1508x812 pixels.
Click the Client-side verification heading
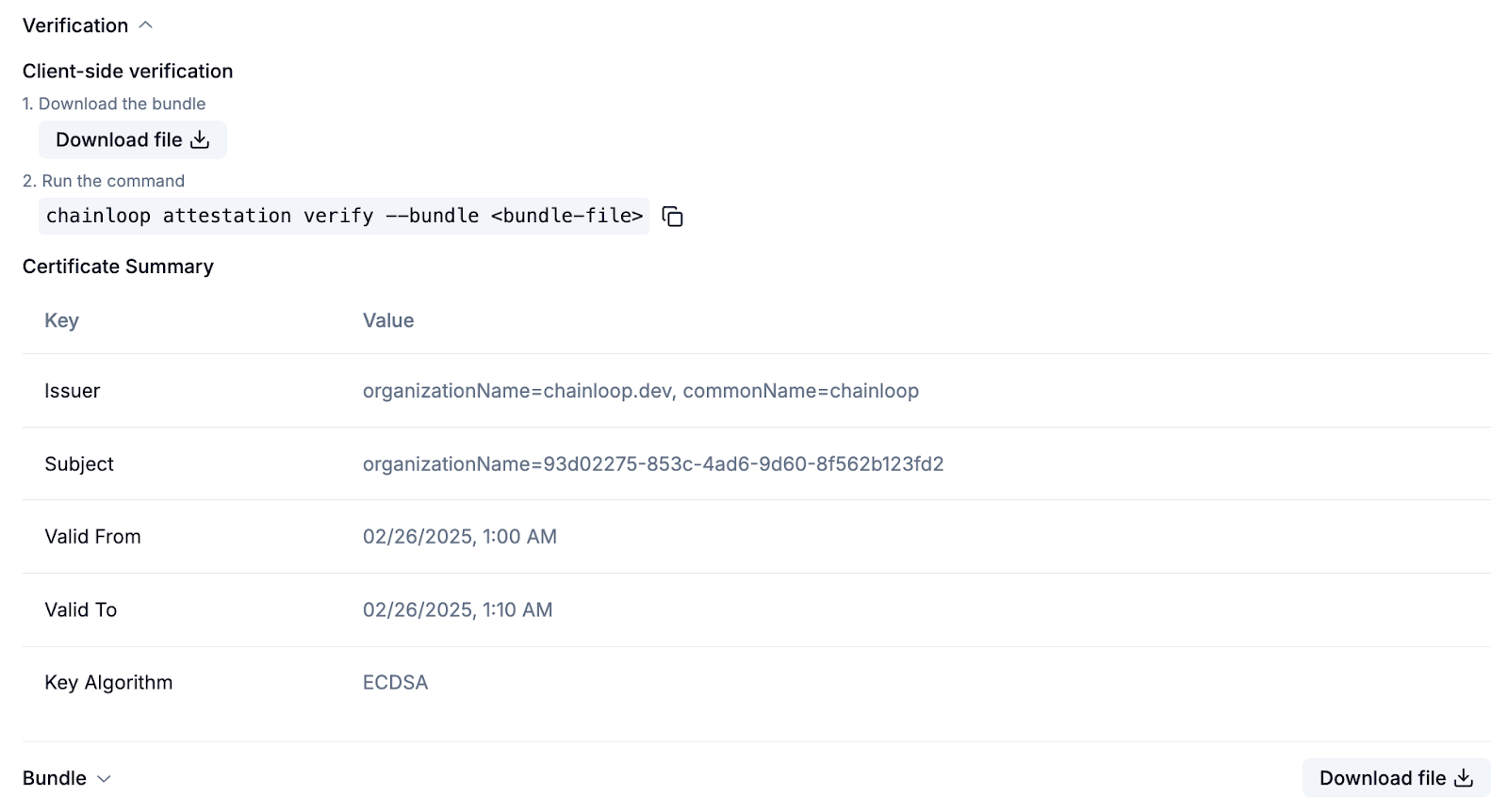click(x=127, y=71)
